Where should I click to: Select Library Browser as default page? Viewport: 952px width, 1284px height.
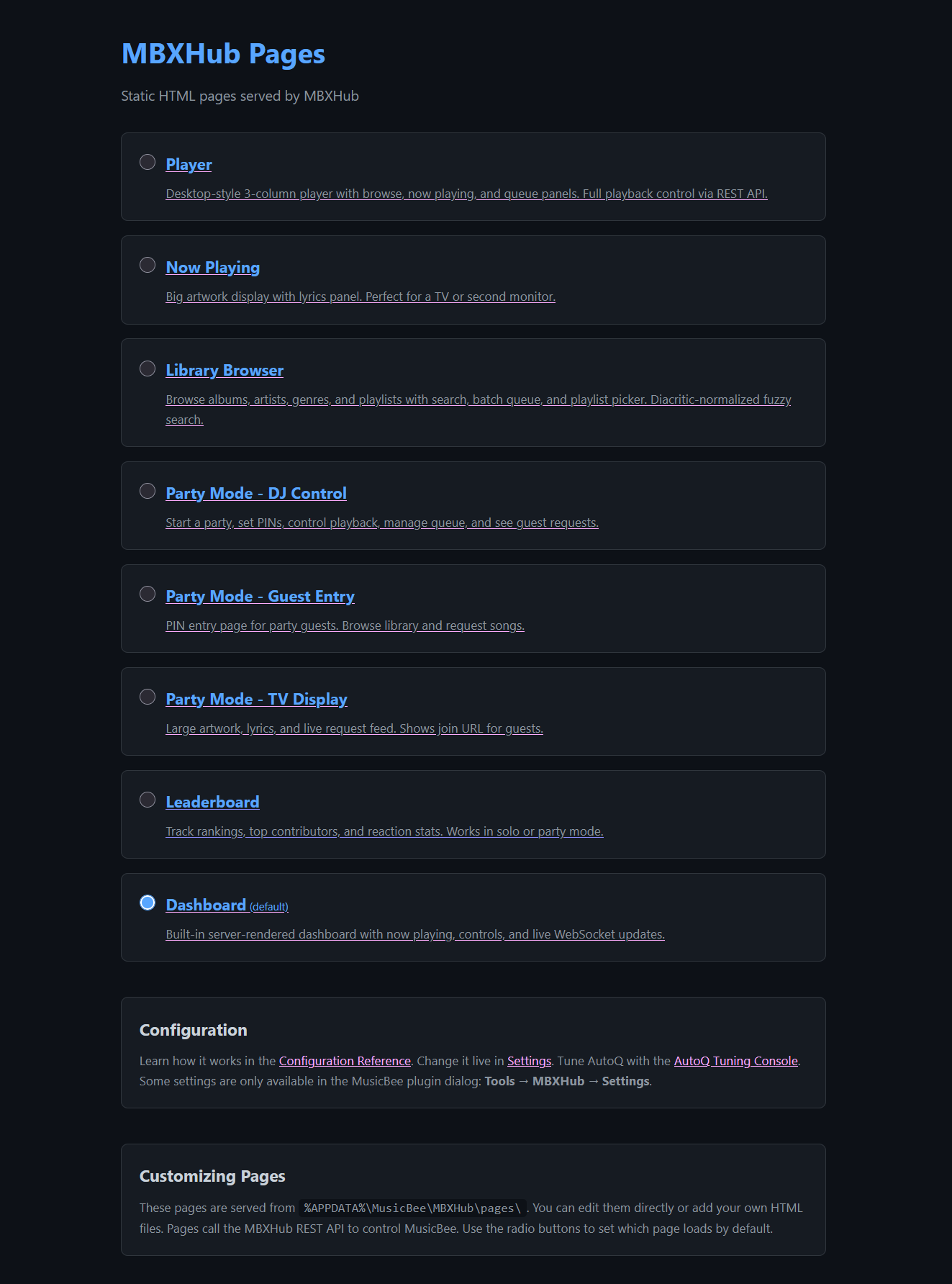coord(148,367)
